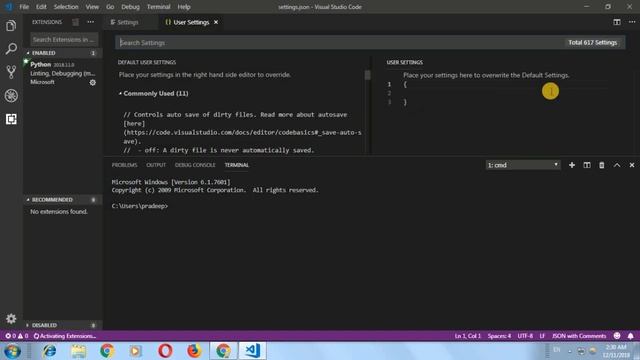
Task: Launch Firefox from taskbar
Action: coord(194,351)
